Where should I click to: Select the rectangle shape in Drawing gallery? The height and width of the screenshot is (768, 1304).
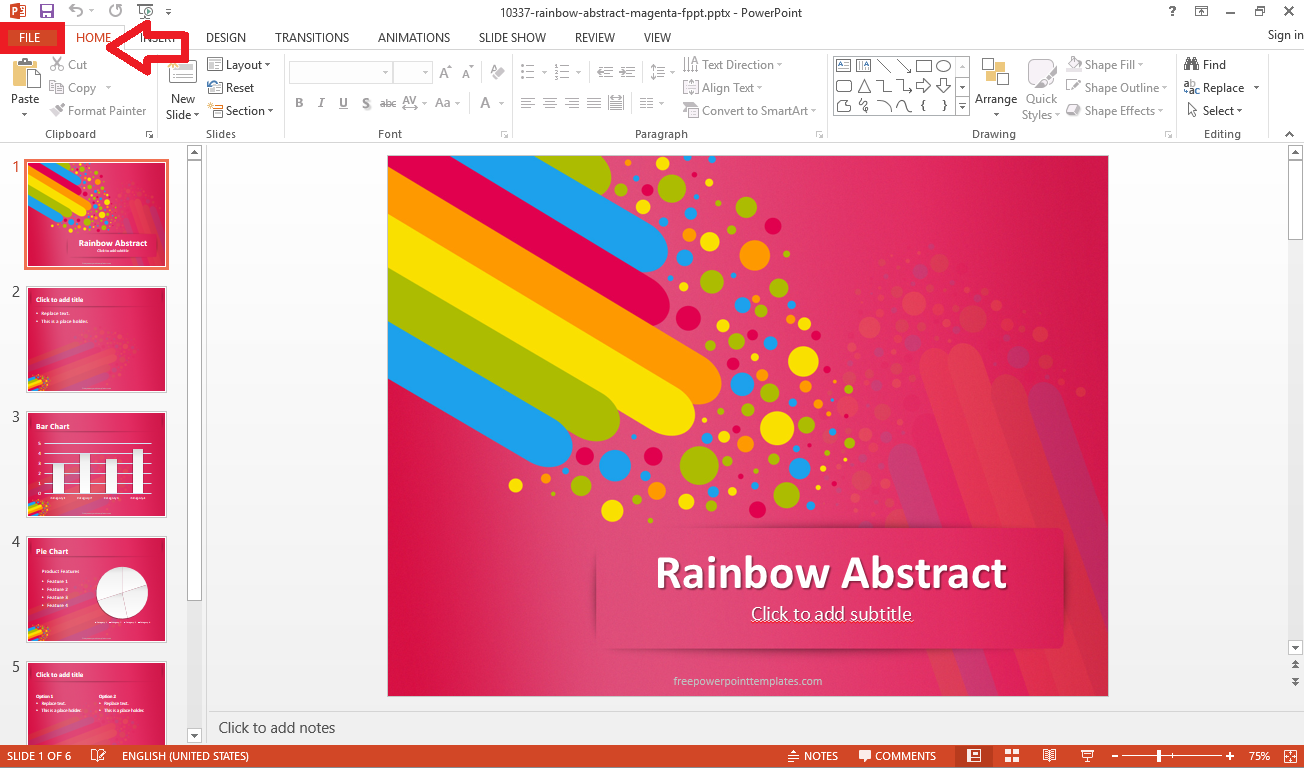923,66
